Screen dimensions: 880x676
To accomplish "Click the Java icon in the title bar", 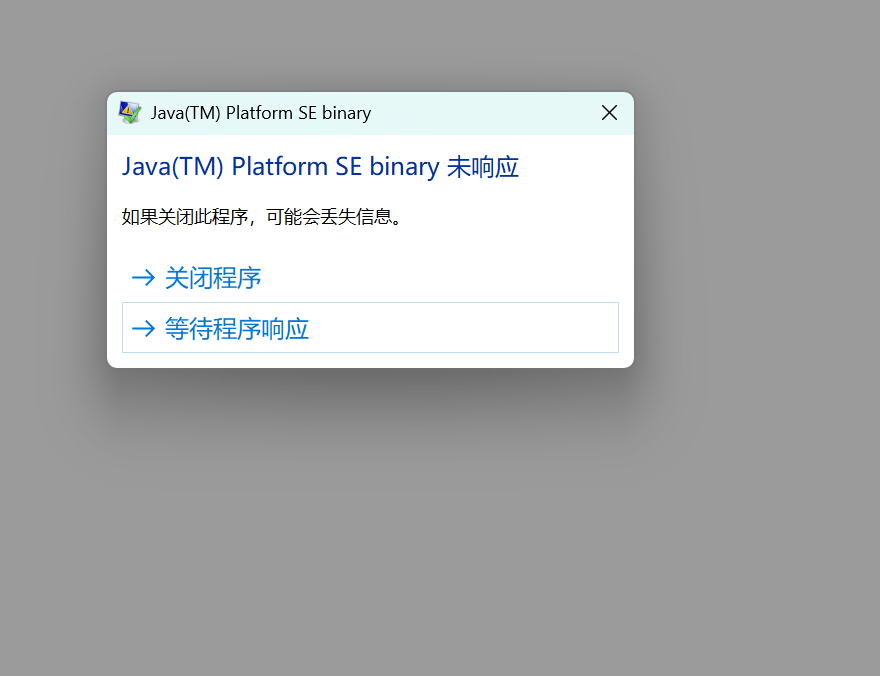I will click(x=130, y=113).
